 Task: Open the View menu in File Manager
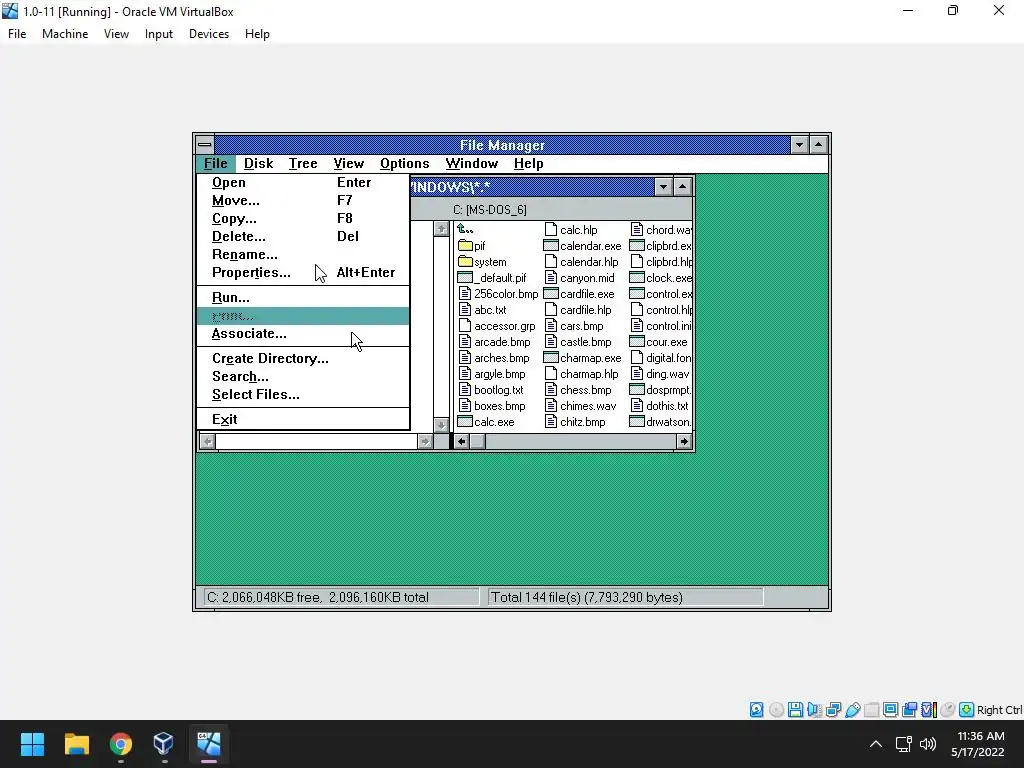pyautogui.click(x=349, y=164)
